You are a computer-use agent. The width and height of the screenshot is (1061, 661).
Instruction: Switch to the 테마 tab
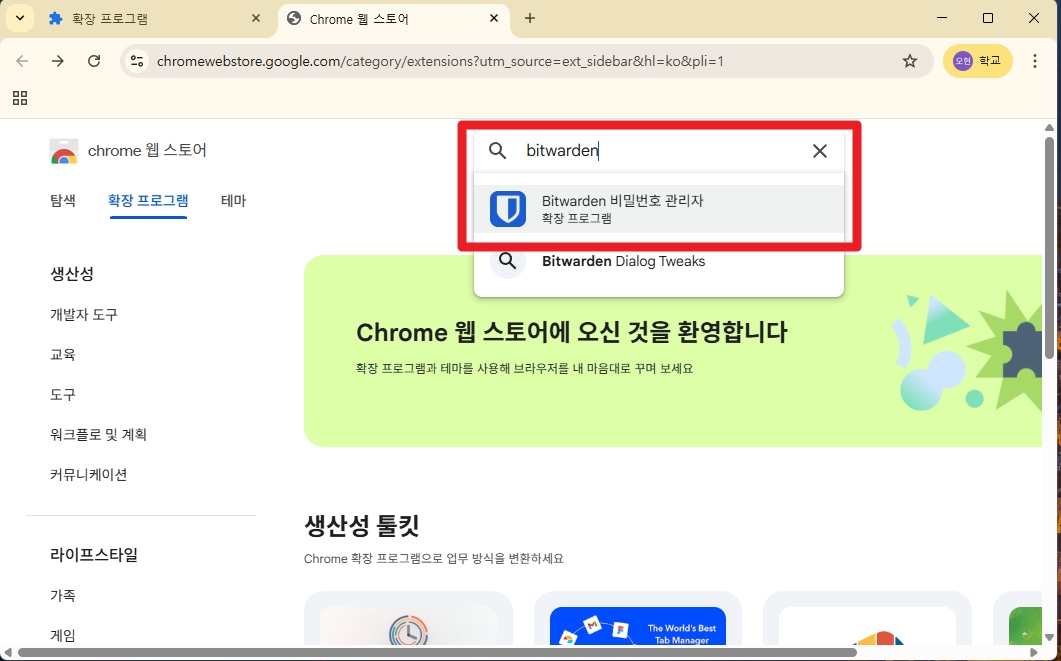click(233, 200)
